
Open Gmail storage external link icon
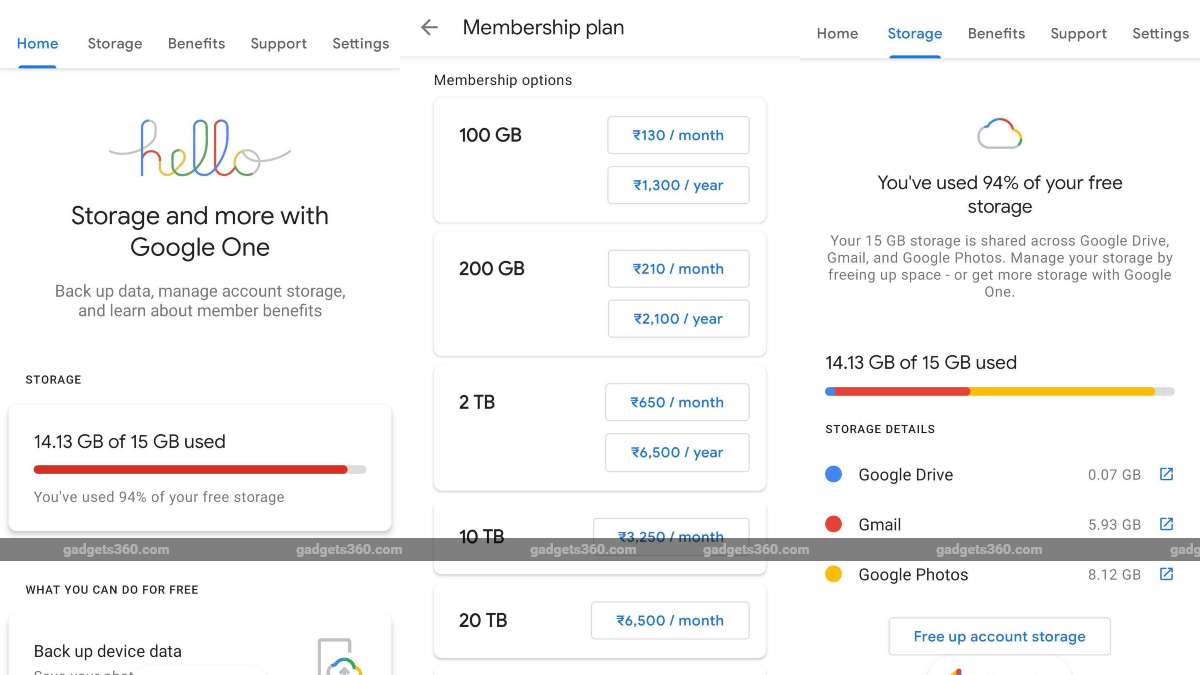[x=1166, y=524]
